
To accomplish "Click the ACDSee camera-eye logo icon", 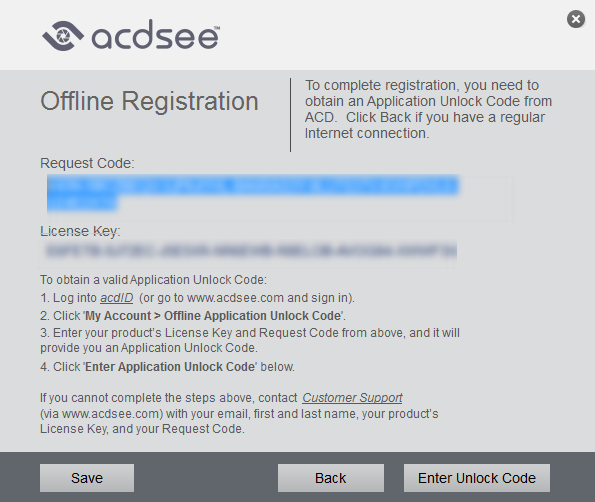I will [63, 36].
